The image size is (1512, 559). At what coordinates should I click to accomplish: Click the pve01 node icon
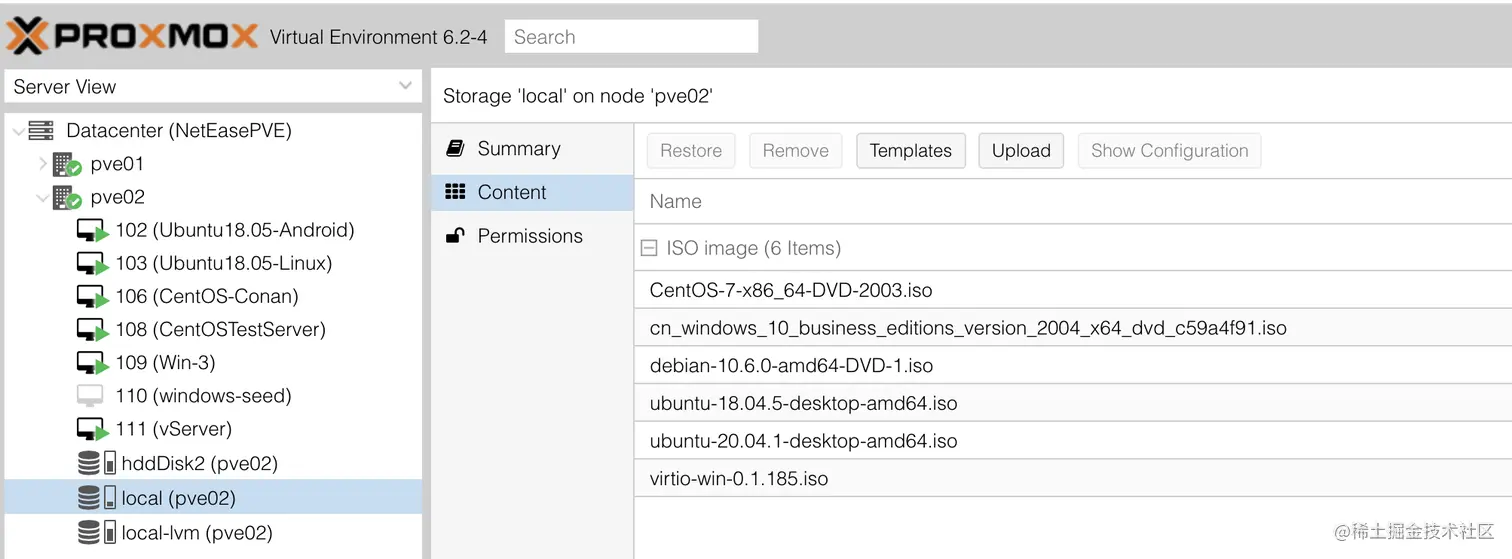pyautogui.click(x=67, y=164)
